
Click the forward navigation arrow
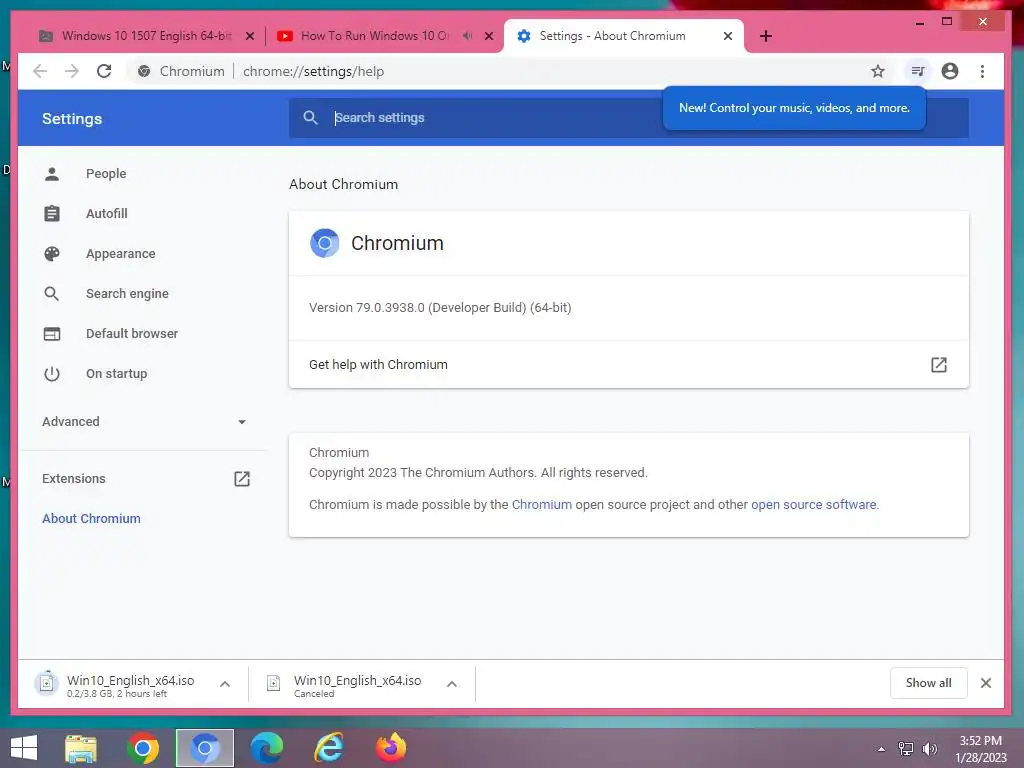click(72, 71)
